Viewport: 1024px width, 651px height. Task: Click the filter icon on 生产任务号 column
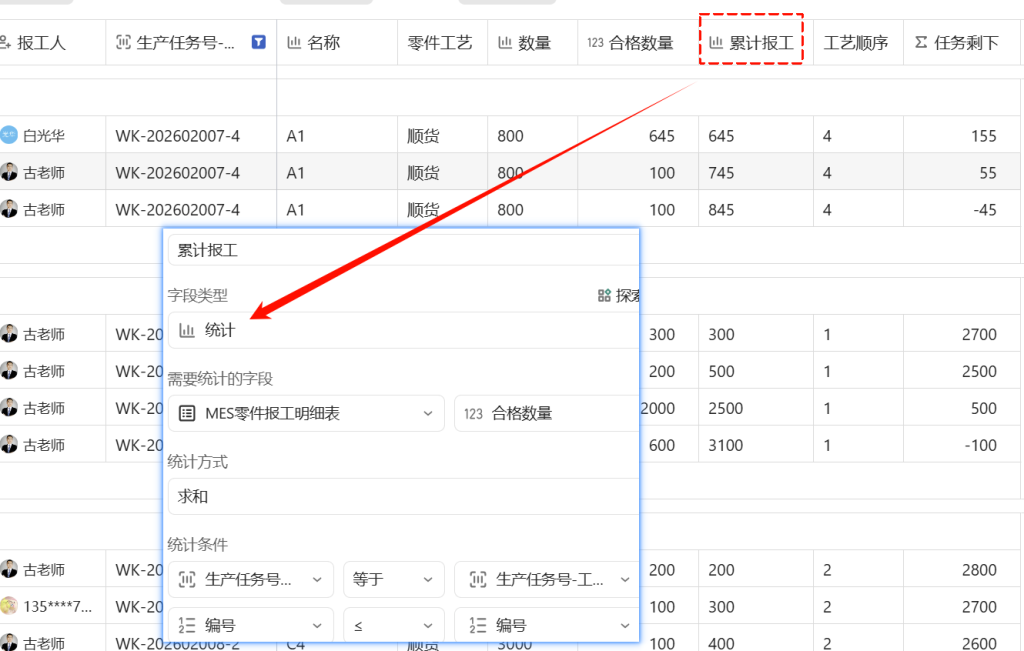[259, 42]
